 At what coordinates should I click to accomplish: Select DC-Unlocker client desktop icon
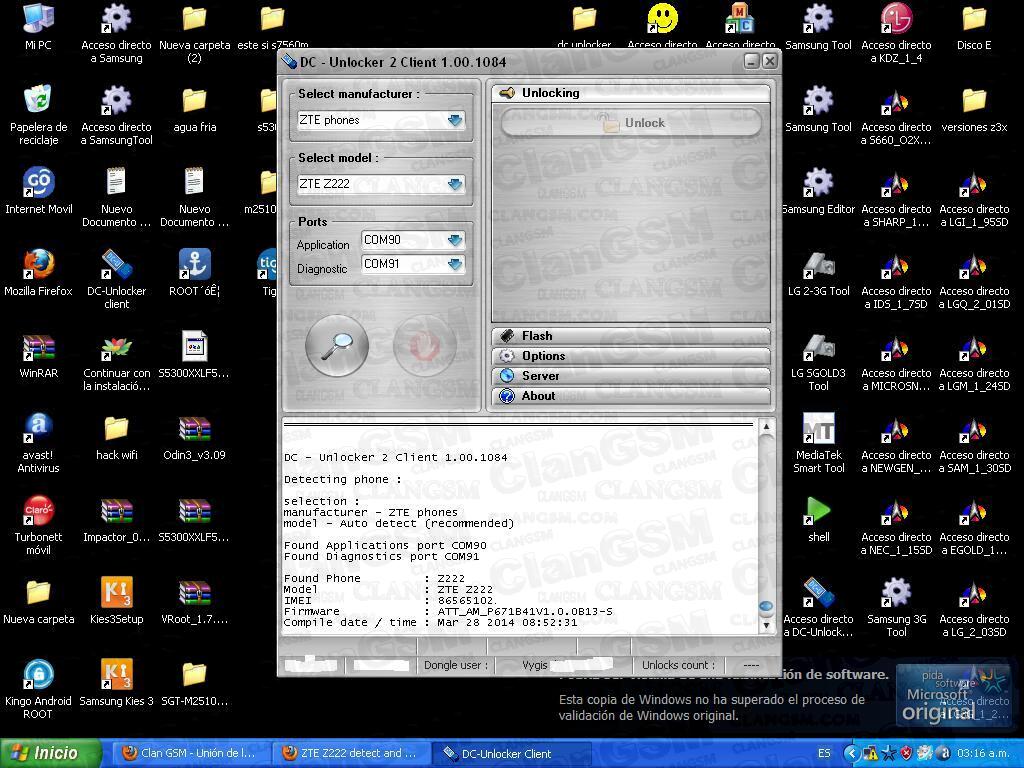(116, 279)
